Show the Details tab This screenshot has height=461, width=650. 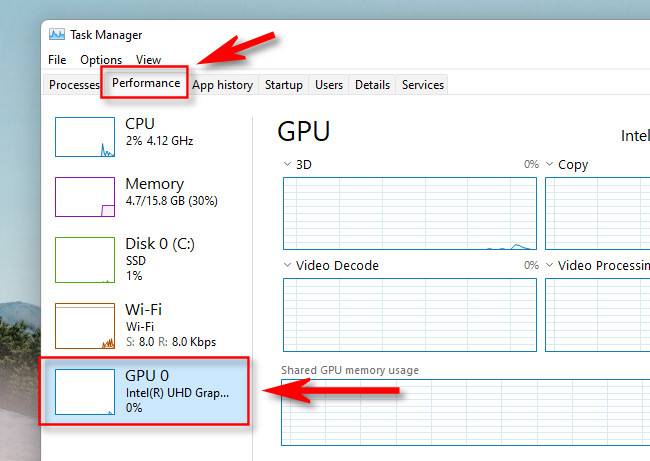coord(372,85)
